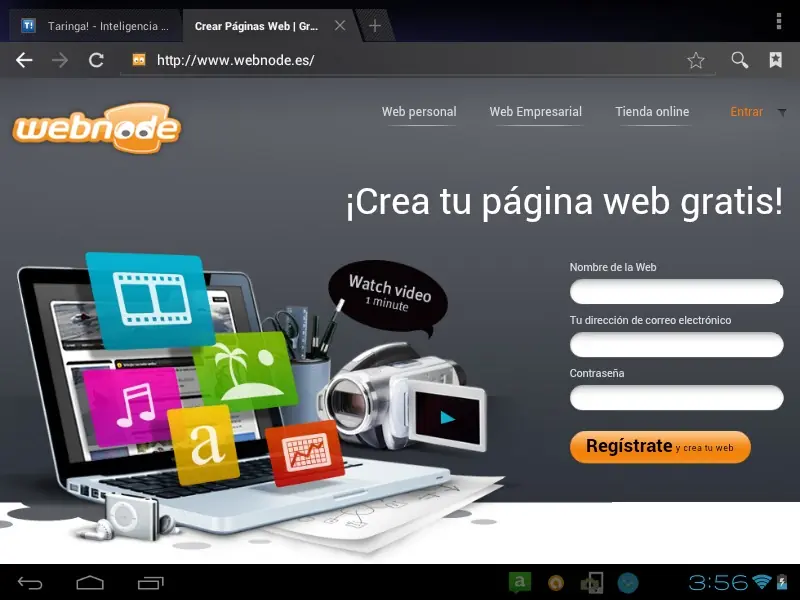Open a new tab with the plus button
This screenshot has width=800, height=600.
(374, 26)
